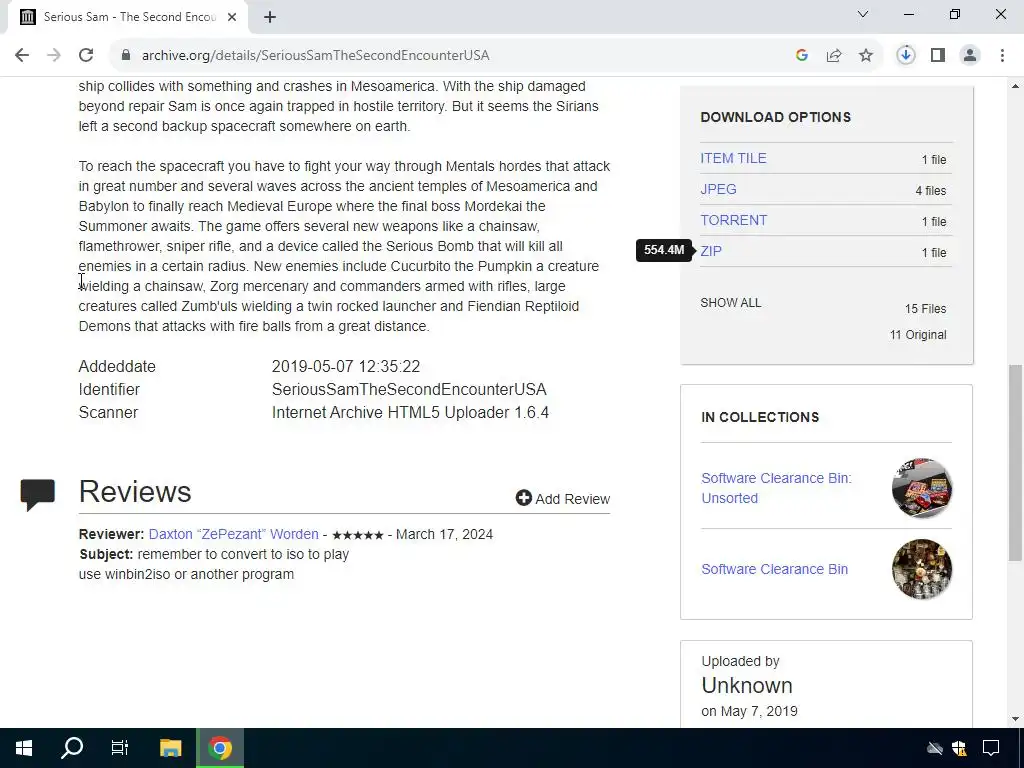Click Software Clearance Bin: Unsorted thumbnail

pos(921,488)
